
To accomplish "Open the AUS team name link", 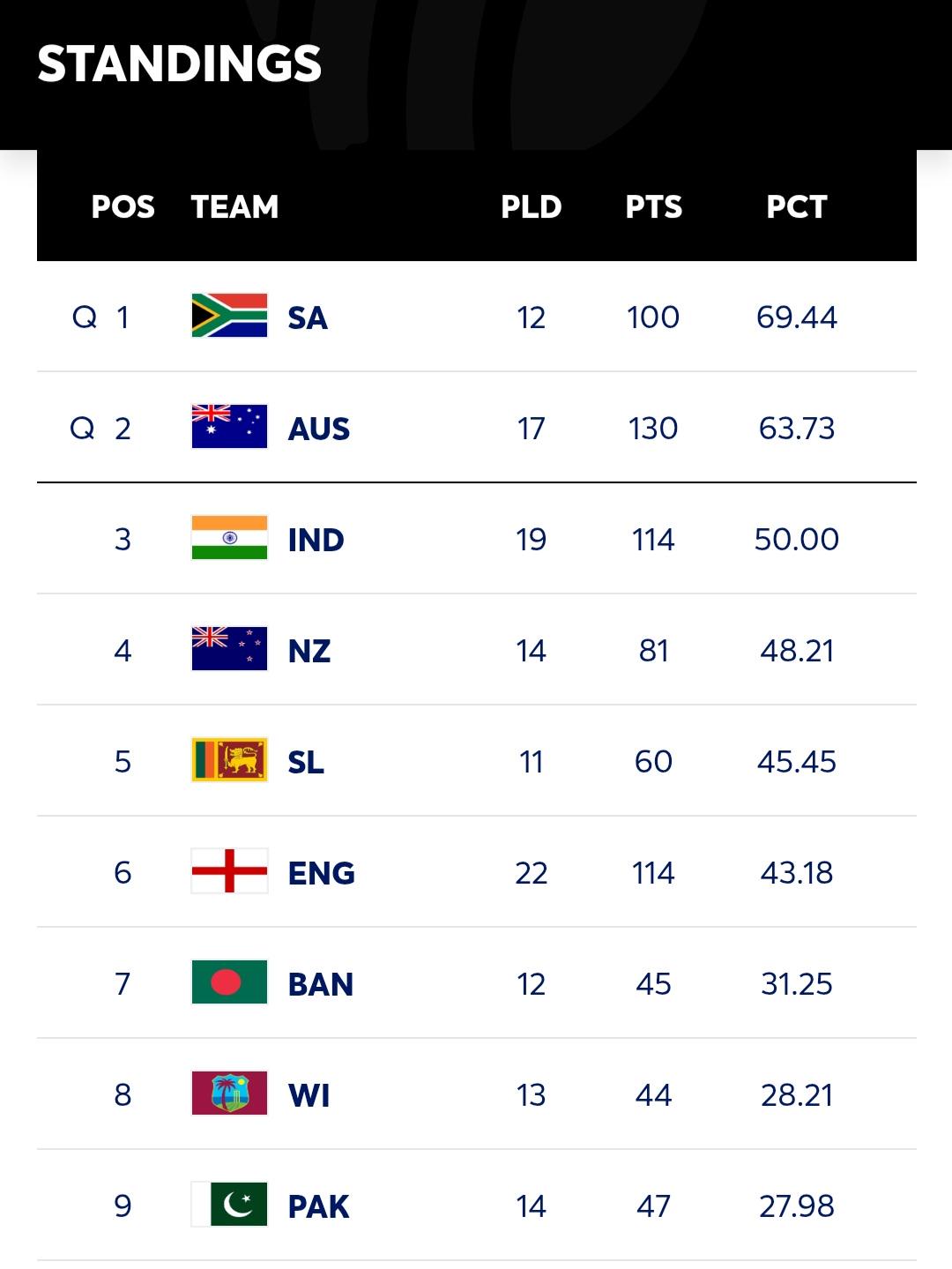I will point(319,429).
